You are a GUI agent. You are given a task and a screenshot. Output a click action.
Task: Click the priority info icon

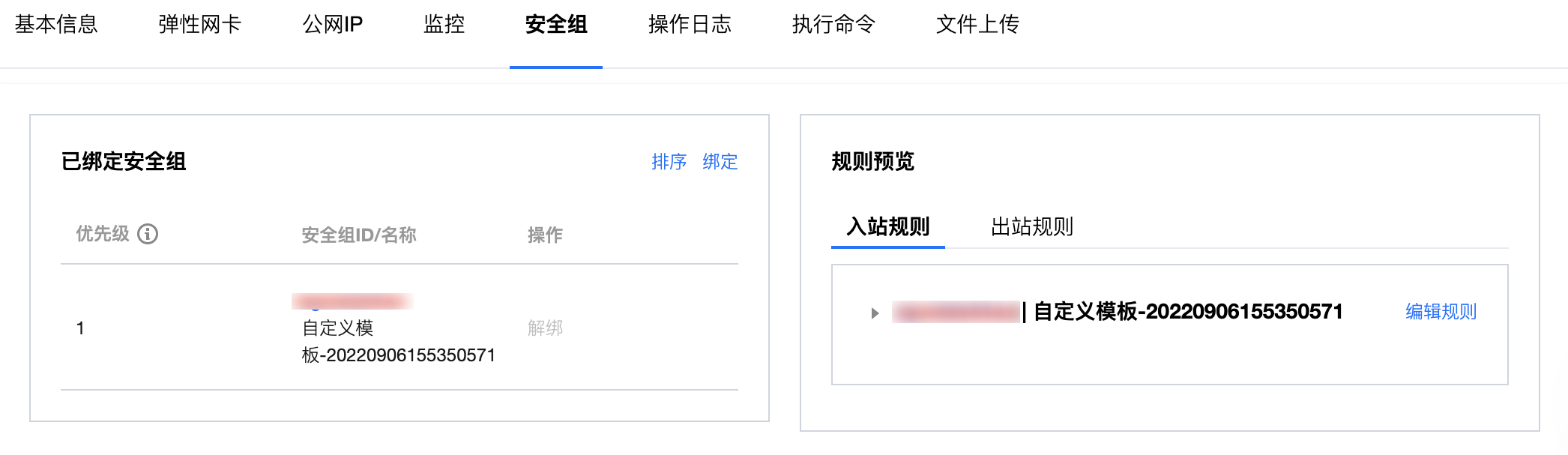[x=148, y=234]
